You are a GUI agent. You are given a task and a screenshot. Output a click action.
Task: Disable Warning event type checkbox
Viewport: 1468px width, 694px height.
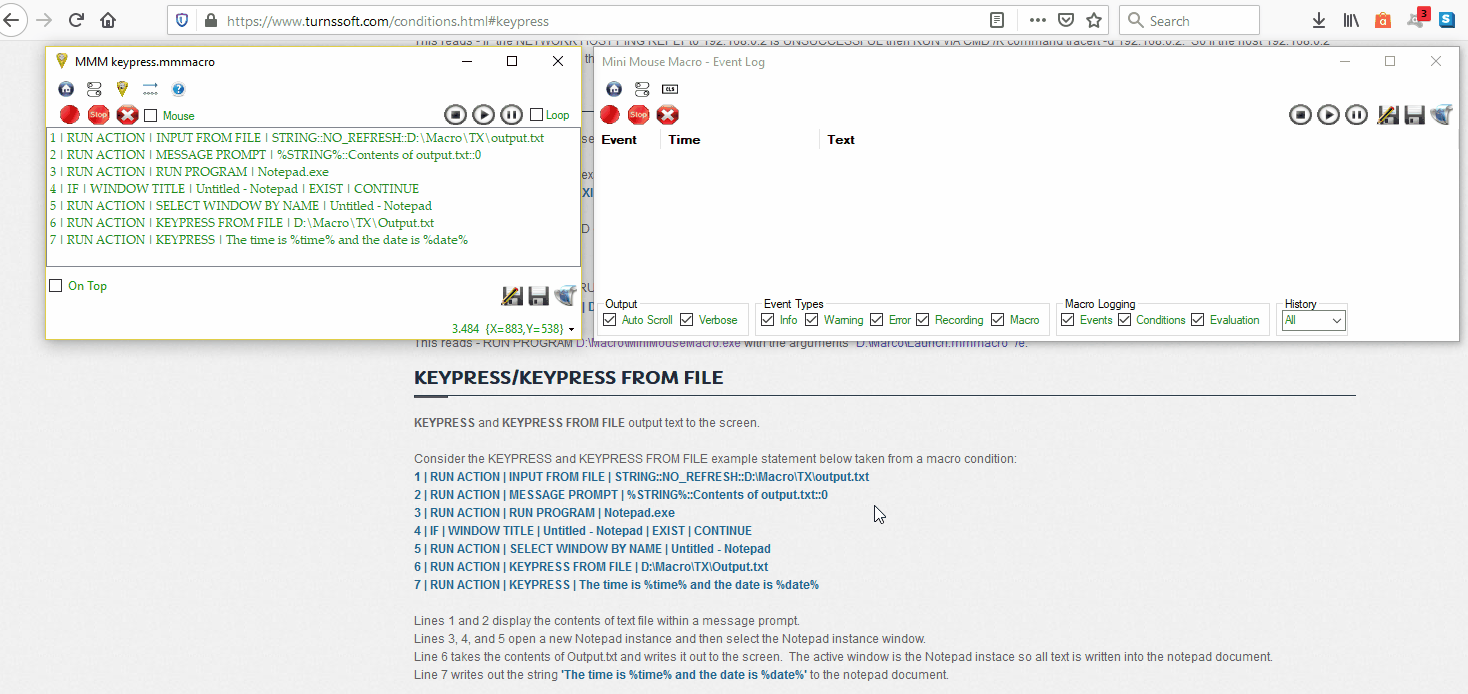pos(811,320)
